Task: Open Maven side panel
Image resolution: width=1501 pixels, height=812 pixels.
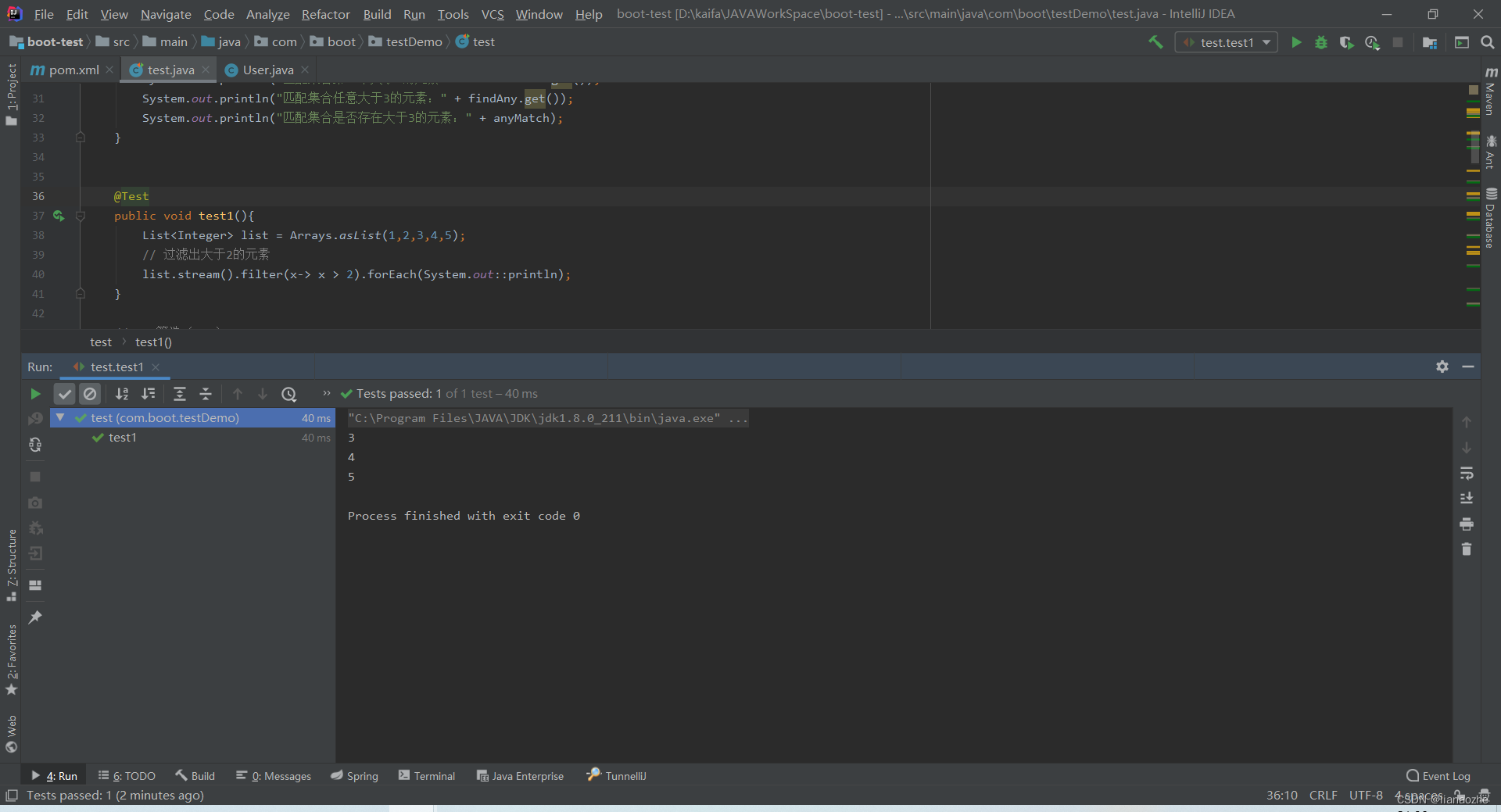Action: pos(1491,92)
